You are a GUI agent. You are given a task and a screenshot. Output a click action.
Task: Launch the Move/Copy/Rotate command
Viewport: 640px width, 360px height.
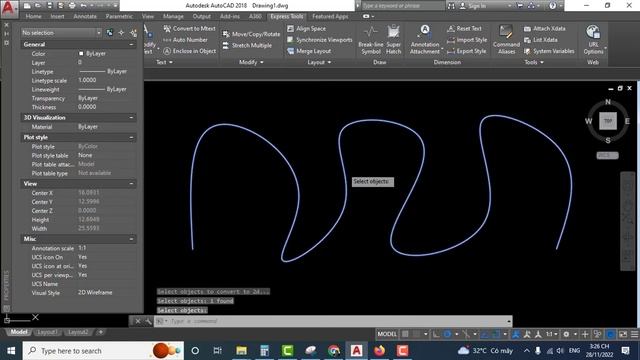pos(251,34)
